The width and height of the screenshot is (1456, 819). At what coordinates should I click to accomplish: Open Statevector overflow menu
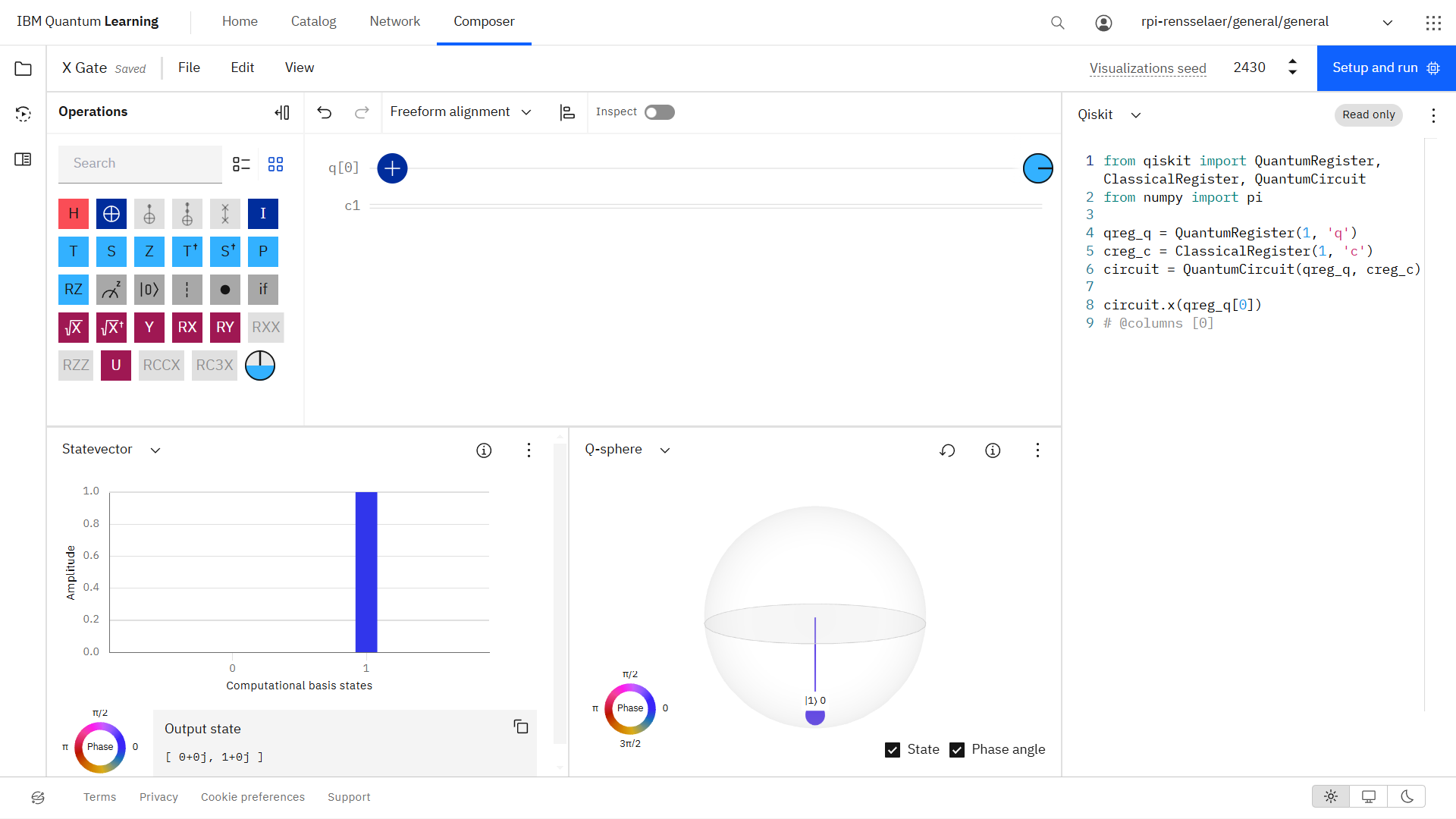point(529,450)
